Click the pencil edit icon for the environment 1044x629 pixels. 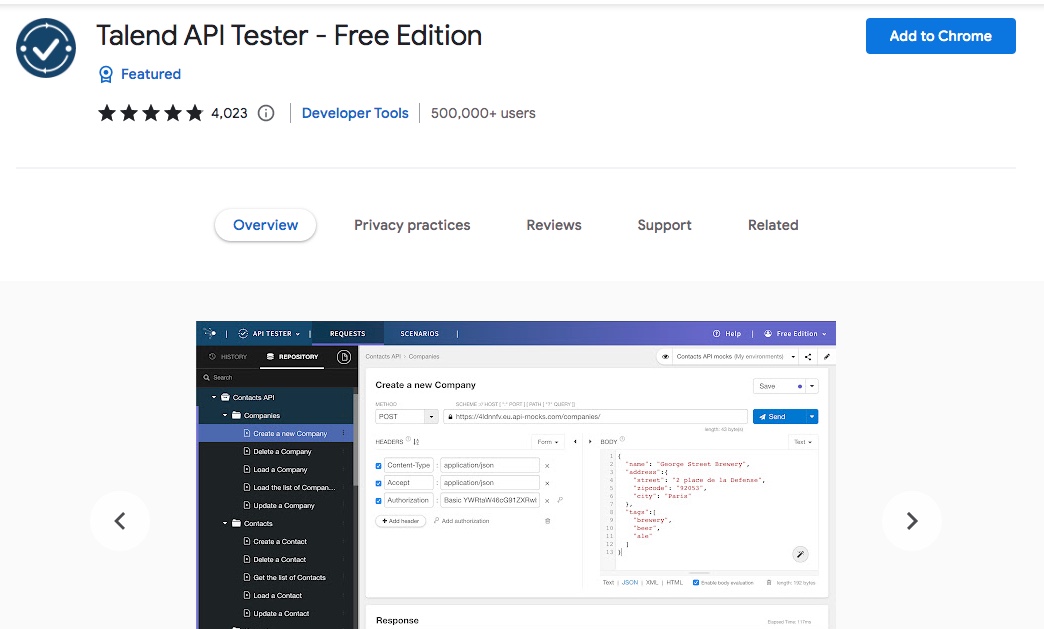click(827, 357)
